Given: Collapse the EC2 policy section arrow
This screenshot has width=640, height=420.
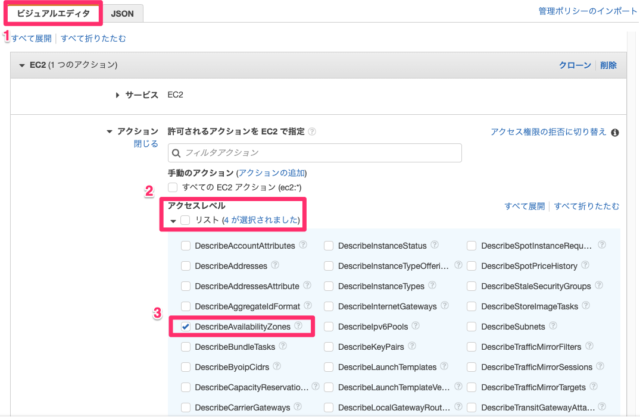Looking at the screenshot, I should pyautogui.click(x=22, y=65).
